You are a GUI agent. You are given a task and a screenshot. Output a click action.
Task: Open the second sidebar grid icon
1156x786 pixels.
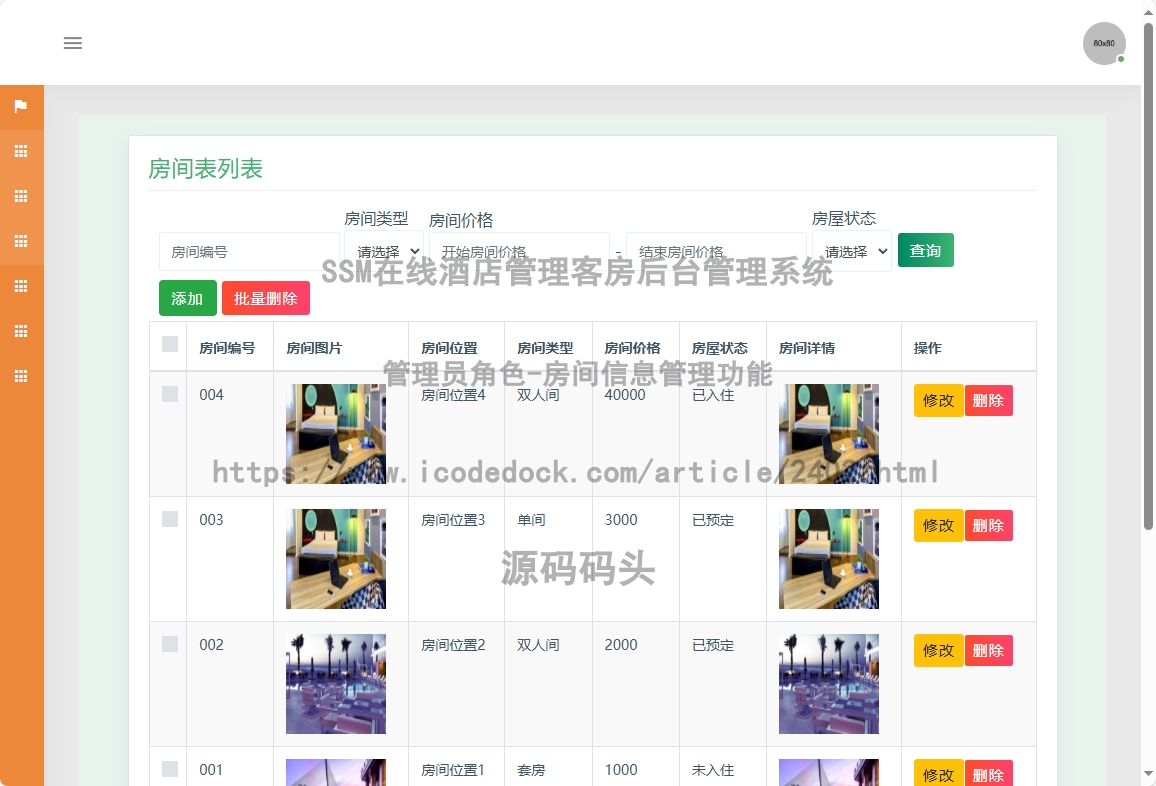click(x=21, y=196)
